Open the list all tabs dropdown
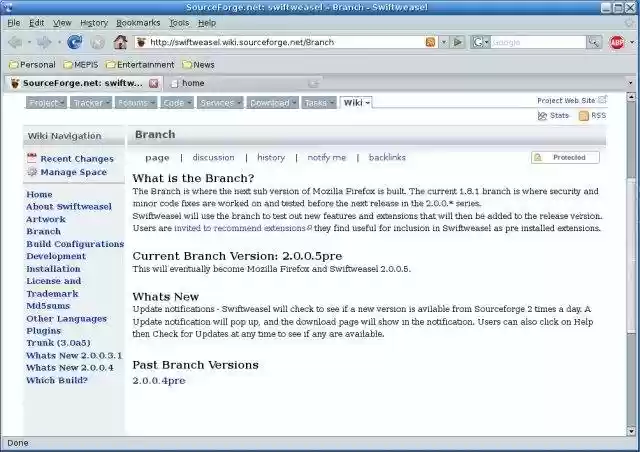The image size is (640, 452). click(631, 83)
